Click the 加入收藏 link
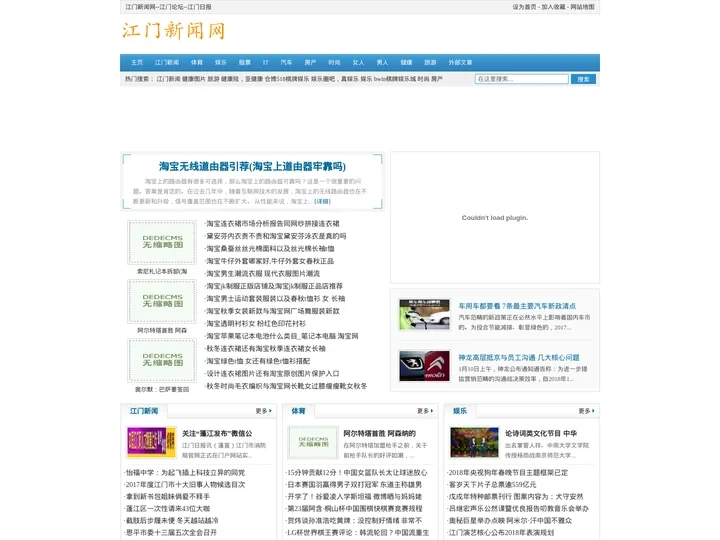Screen dimensions: 720x540 (x=553, y=7)
